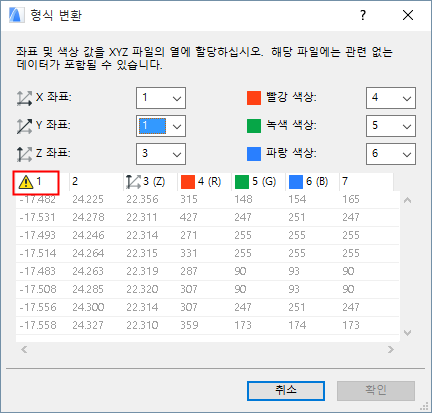The height and width of the screenshot is (413, 432).
Task: Click cell value 148
Action: click(x=243, y=199)
